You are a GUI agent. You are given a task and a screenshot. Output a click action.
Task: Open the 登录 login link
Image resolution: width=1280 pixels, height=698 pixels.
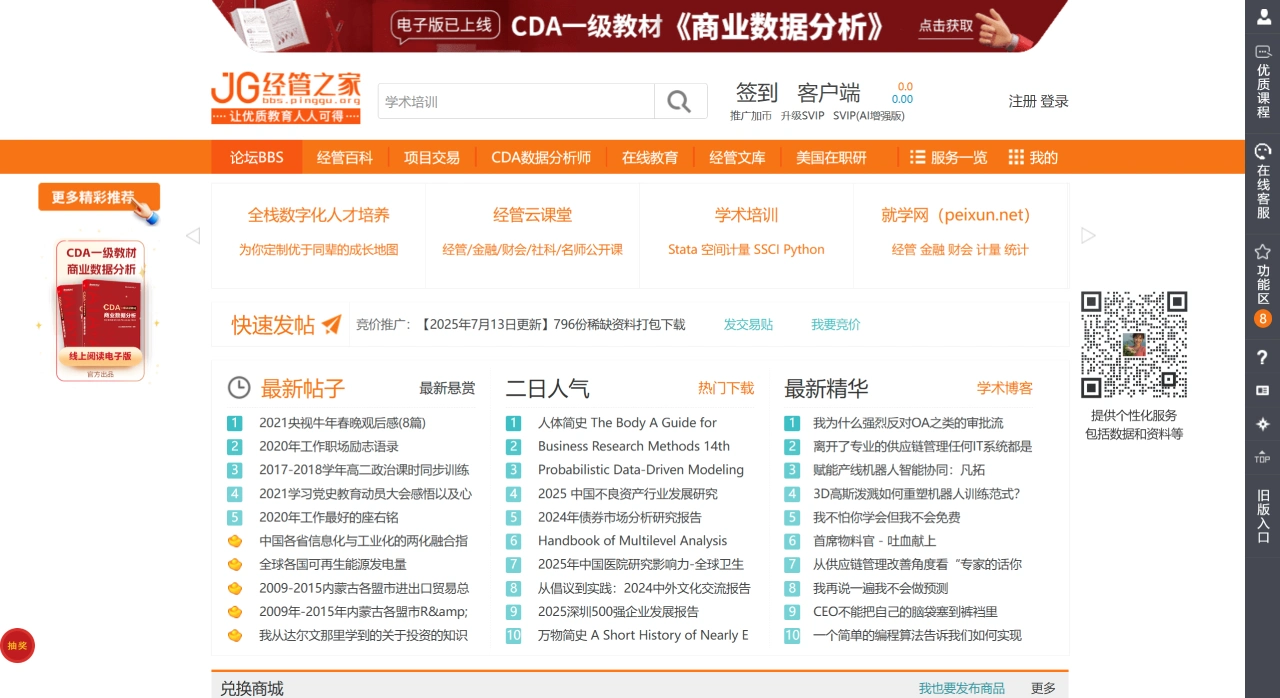1057,101
